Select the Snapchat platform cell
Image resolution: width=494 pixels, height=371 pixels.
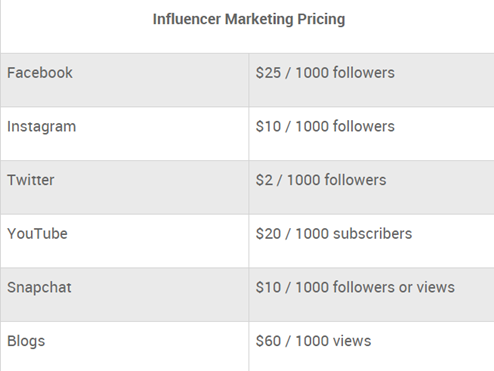tap(124, 295)
